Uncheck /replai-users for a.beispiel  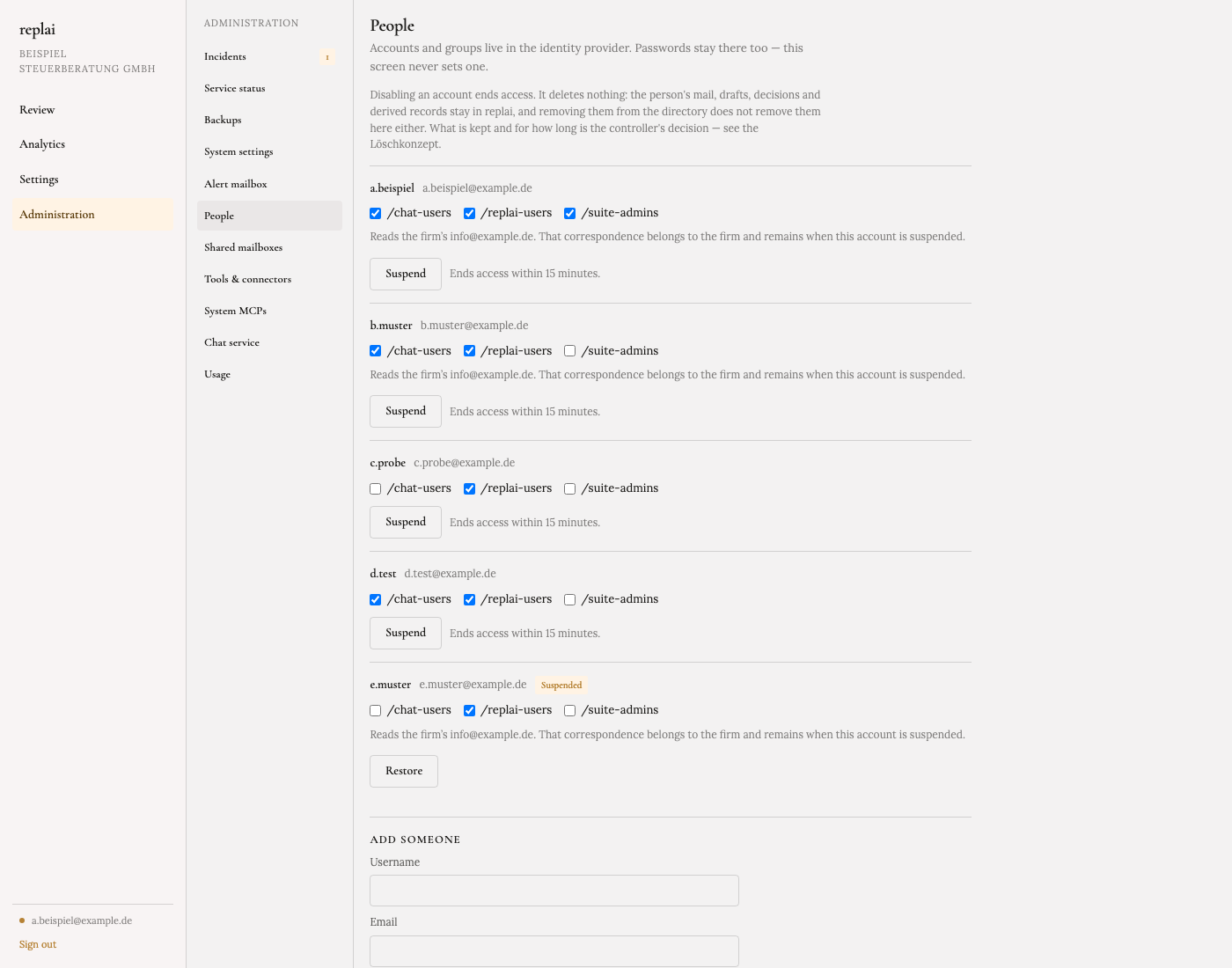click(x=470, y=213)
